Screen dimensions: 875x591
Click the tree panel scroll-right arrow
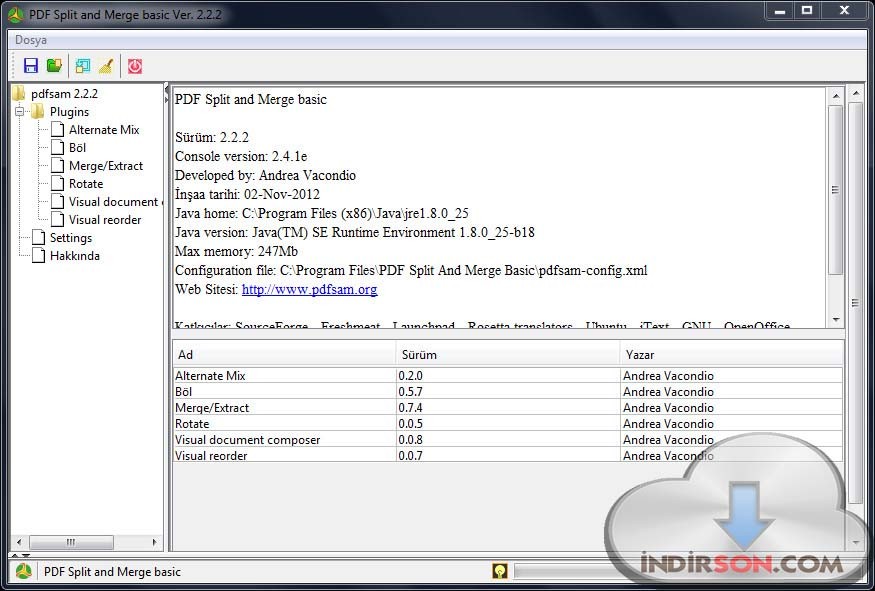pyautogui.click(x=155, y=542)
